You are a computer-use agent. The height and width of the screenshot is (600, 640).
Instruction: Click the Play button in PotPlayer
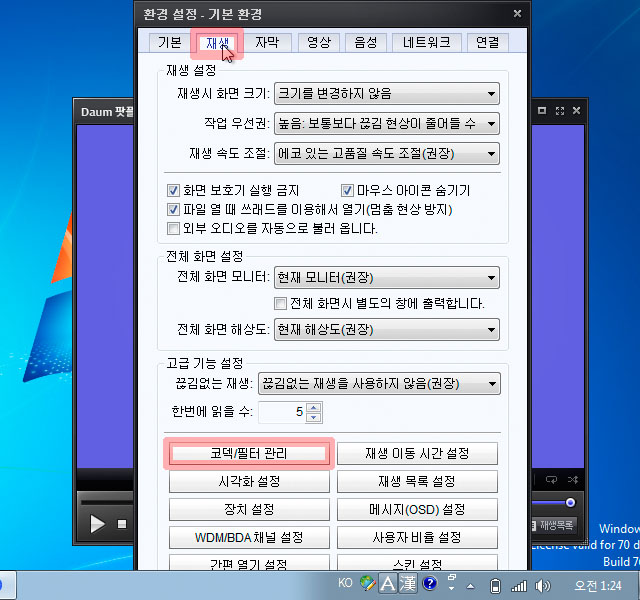click(x=97, y=523)
